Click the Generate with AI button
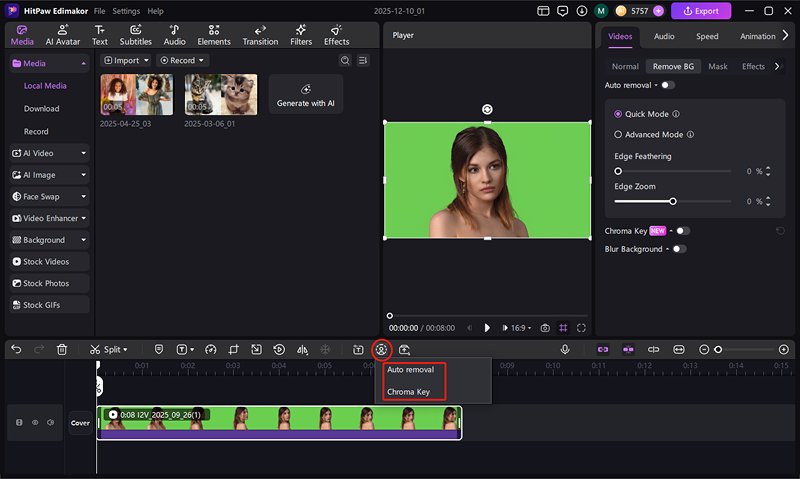Screen dimensions: 800x479 coord(305,95)
